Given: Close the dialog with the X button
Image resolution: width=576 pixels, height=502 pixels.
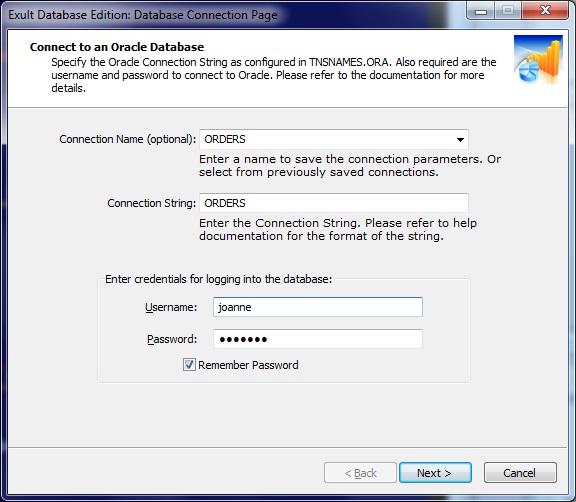Looking at the screenshot, I should (545, 11).
